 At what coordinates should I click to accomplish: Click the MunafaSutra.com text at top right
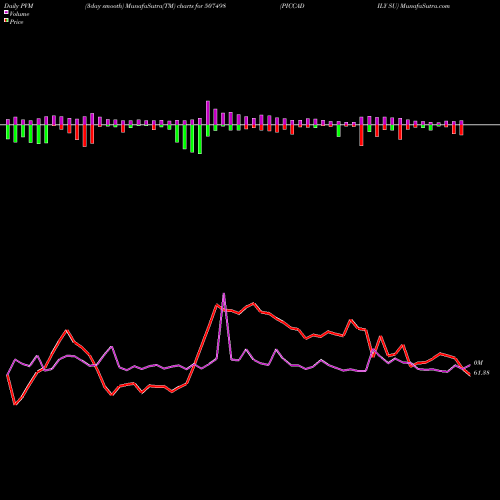coord(424,6)
